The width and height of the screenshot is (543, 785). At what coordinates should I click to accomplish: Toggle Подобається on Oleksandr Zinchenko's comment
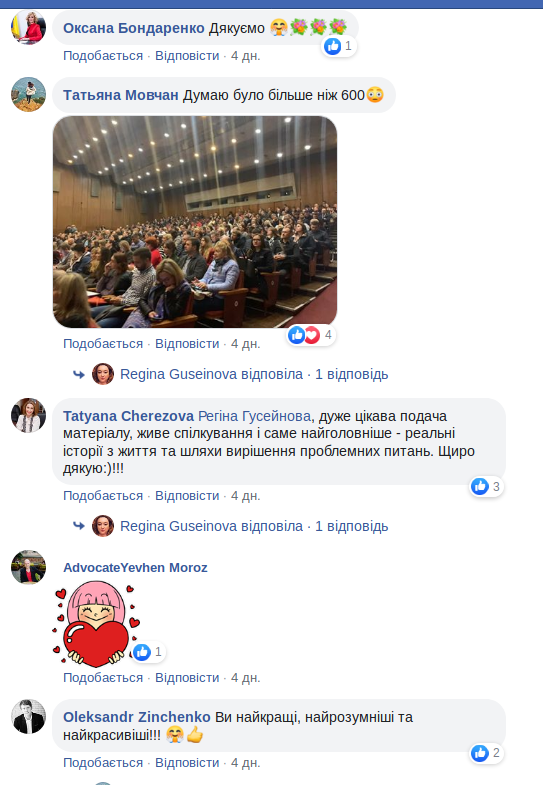[103, 762]
